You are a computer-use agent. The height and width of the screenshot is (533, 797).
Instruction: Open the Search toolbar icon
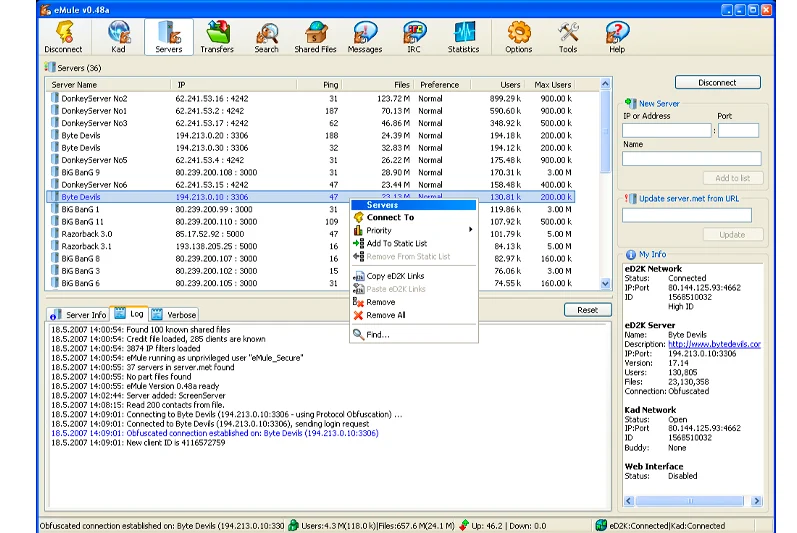pos(266,37)
